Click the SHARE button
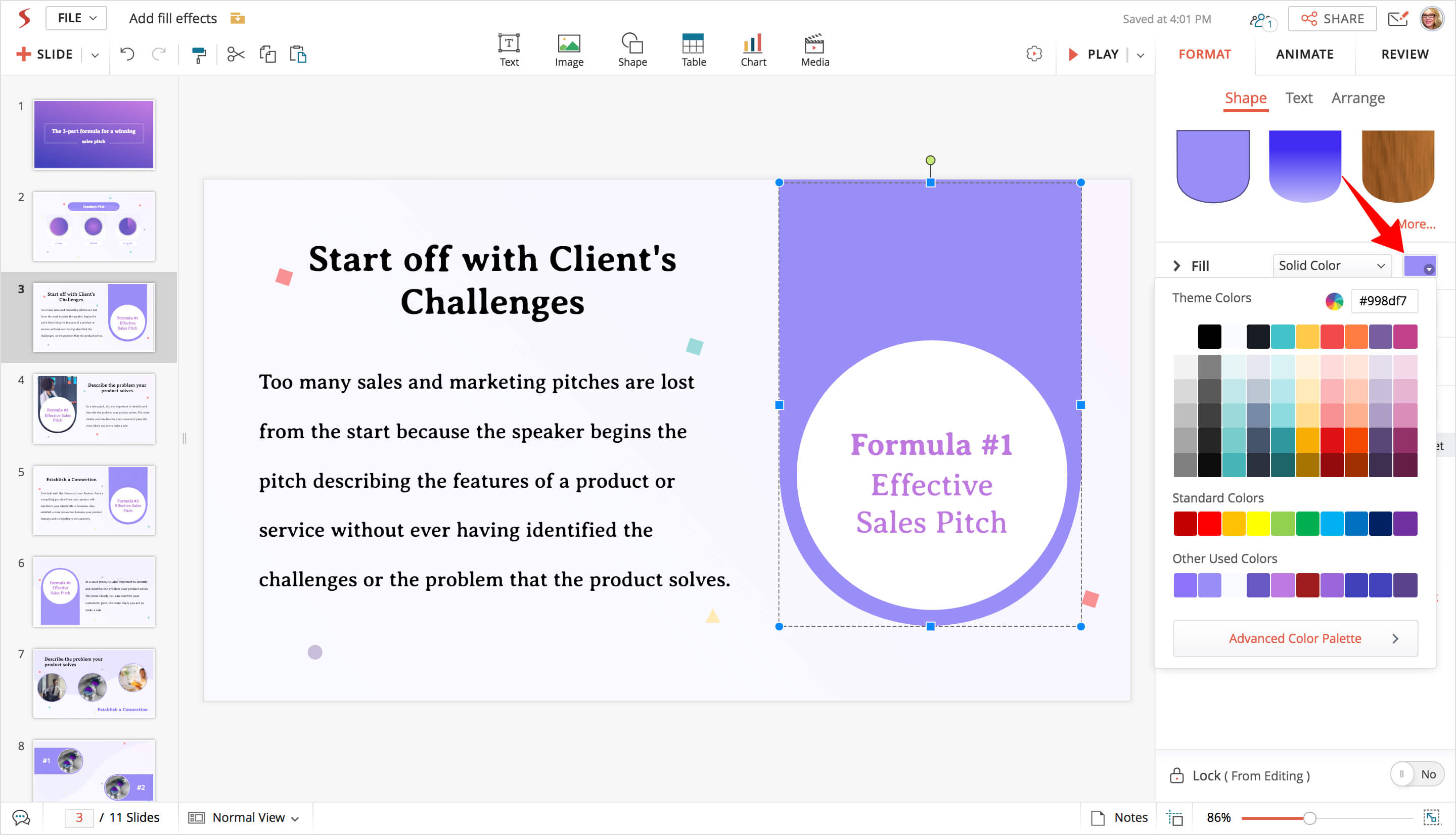Screen dimensions: 1456x835 1332,19
